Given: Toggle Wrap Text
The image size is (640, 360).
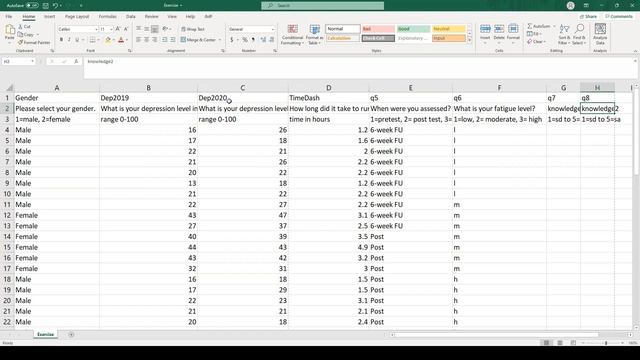Looking at the screenshot, I should pyautogui.click(x=193, y=29).
